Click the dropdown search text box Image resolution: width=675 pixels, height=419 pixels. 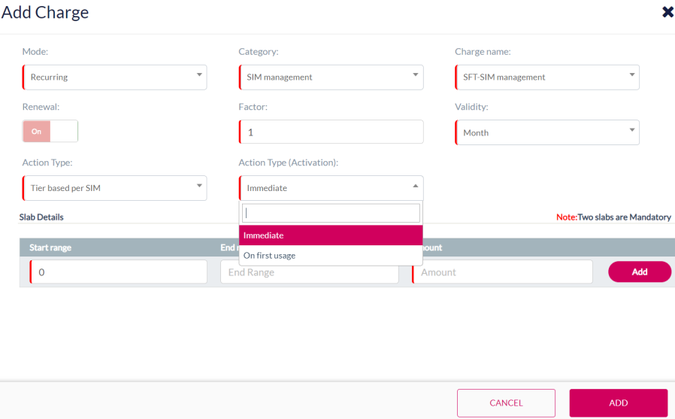330,213
